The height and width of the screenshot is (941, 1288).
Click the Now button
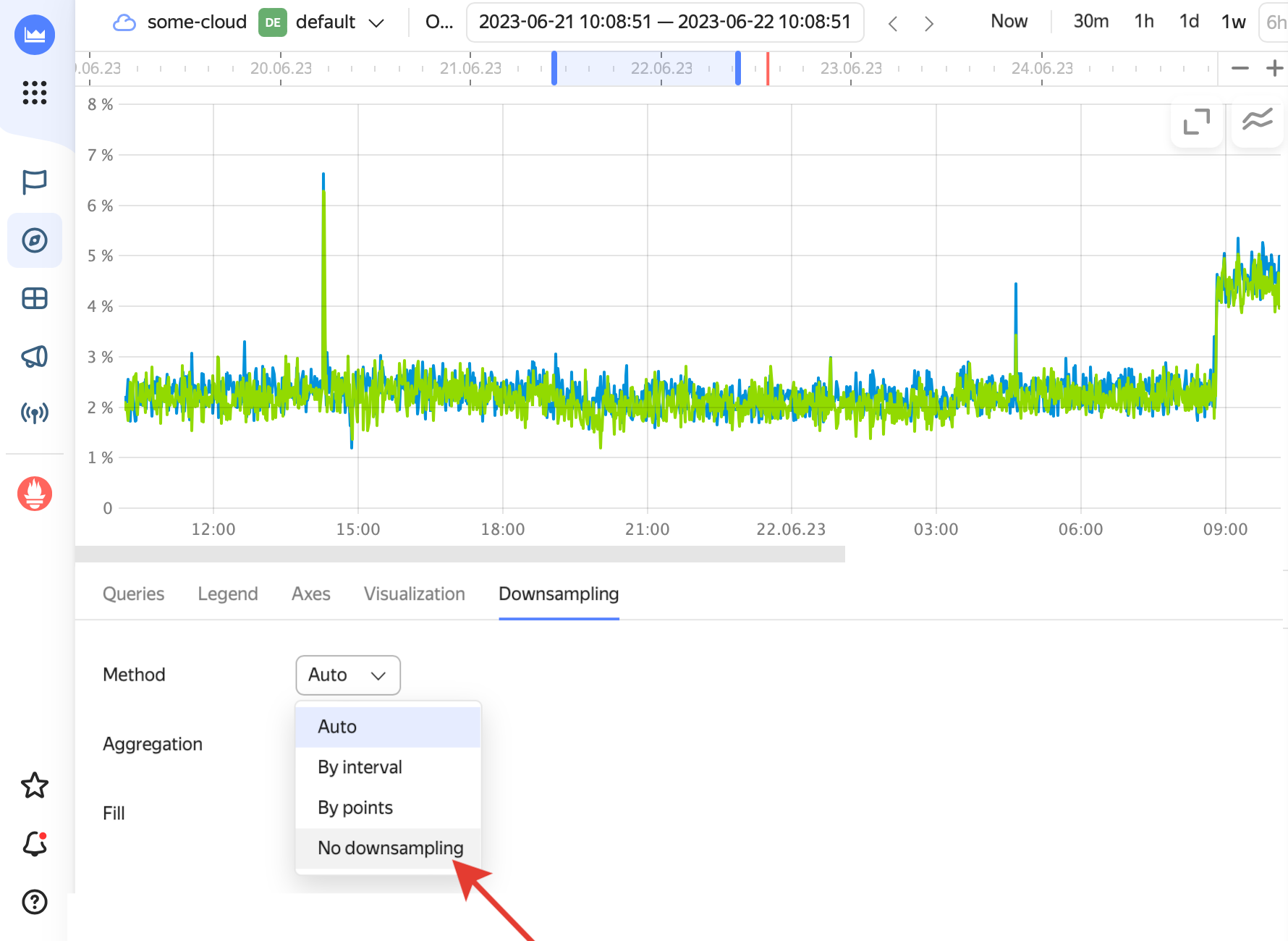point(1009,22)
